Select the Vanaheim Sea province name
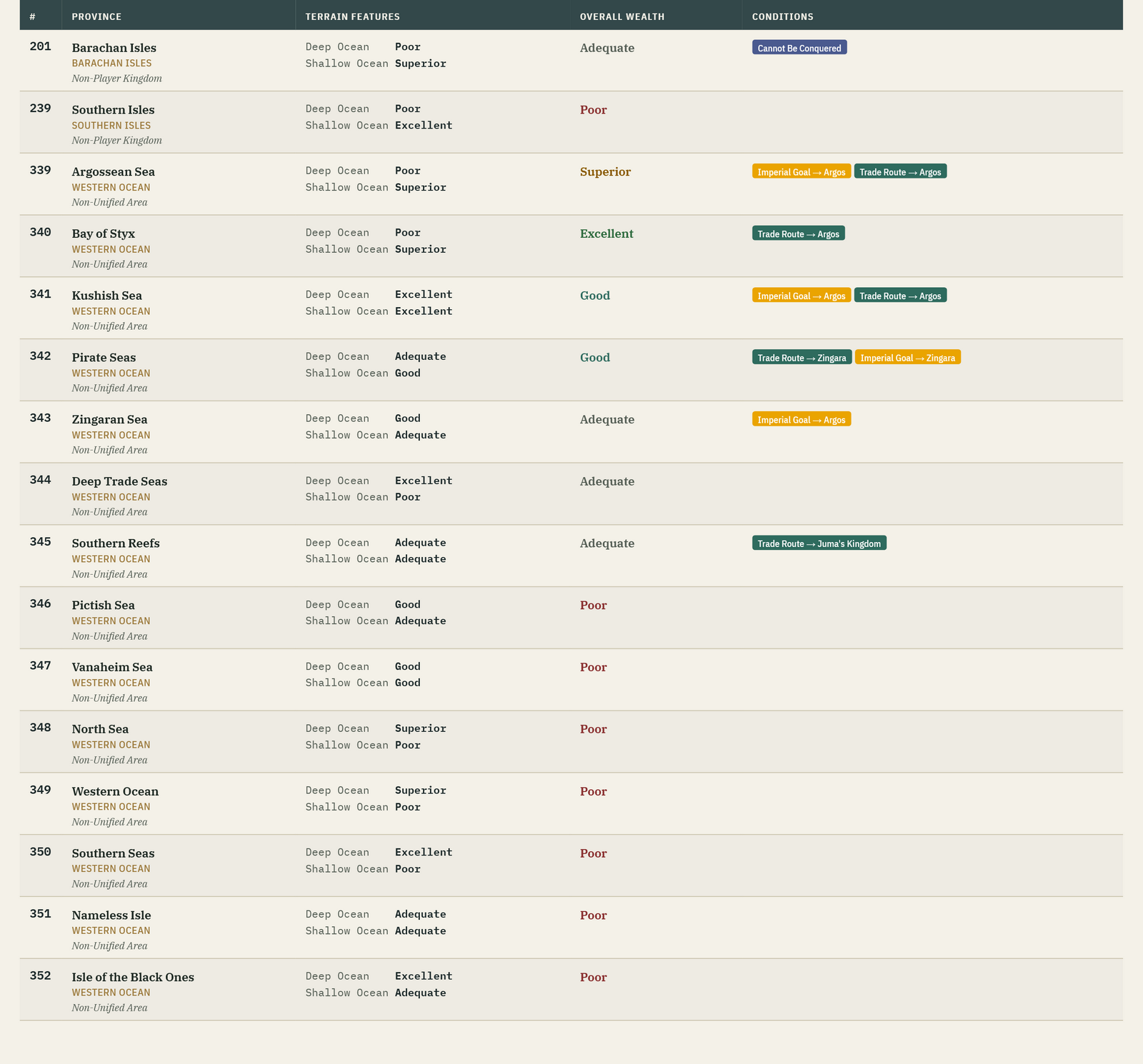The image size is (1143, 1064). [x=112, y=668]
